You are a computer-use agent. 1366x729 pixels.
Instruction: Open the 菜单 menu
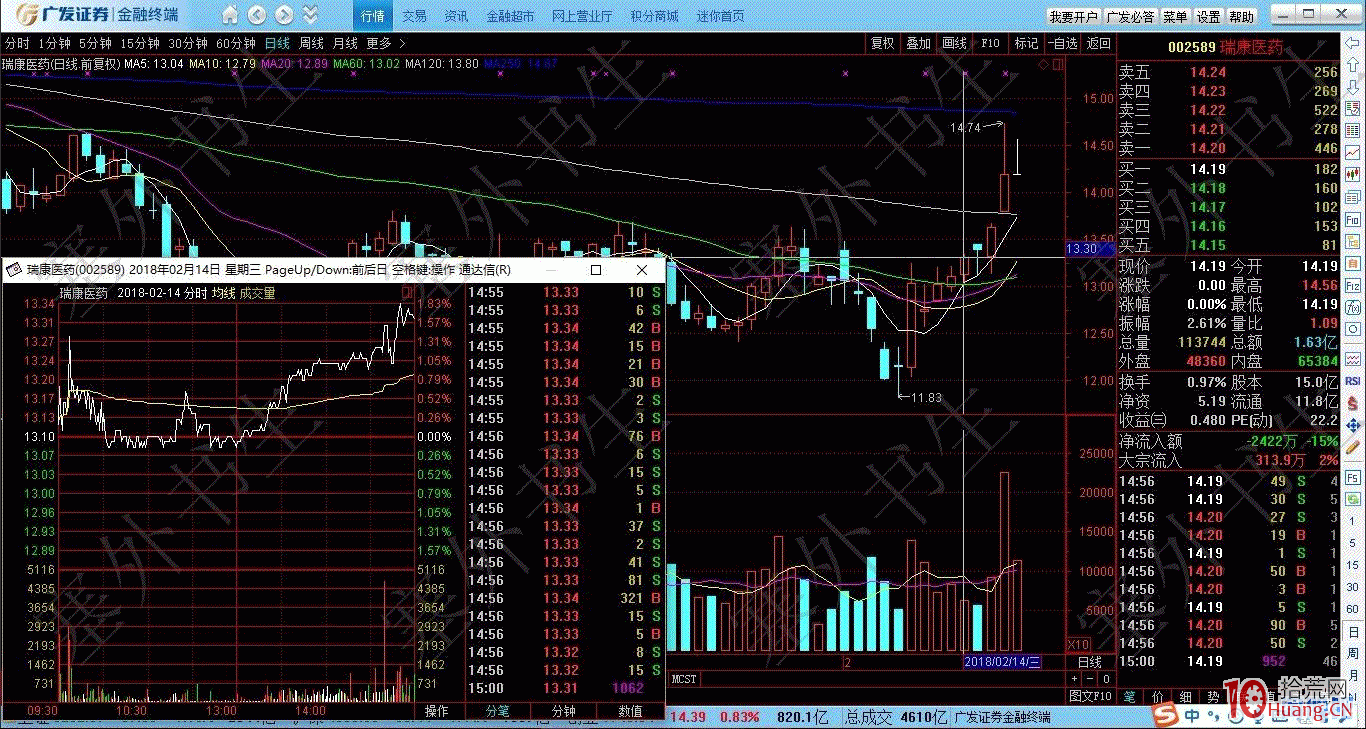1176,17
